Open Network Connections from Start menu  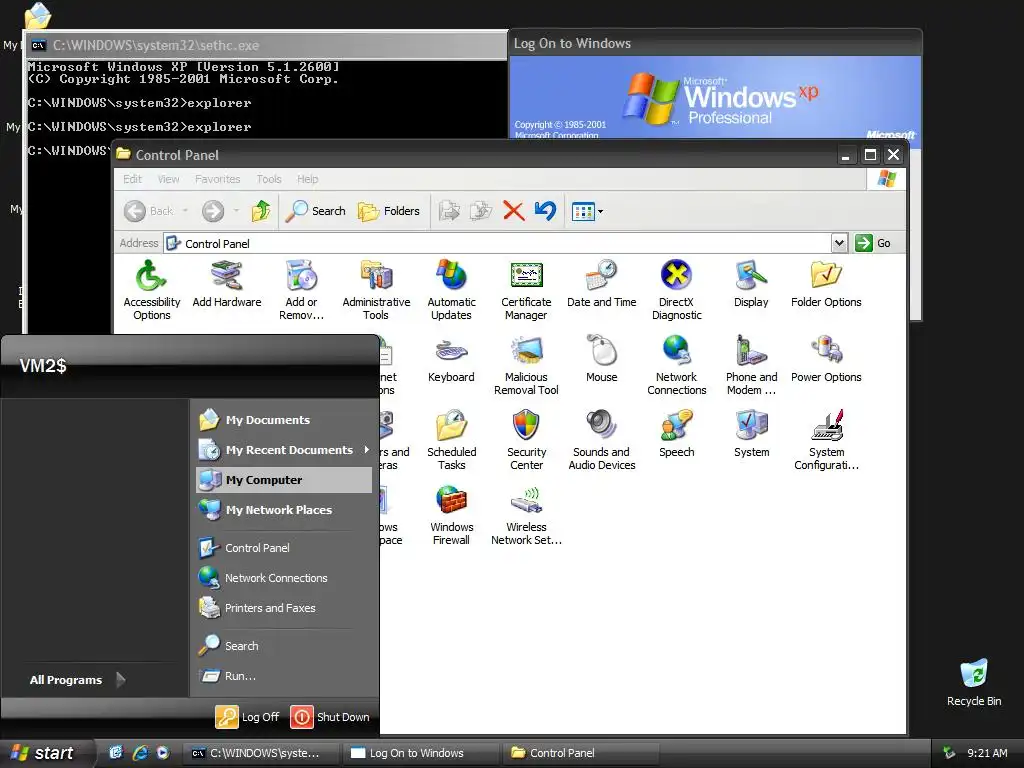coord(284,578)
